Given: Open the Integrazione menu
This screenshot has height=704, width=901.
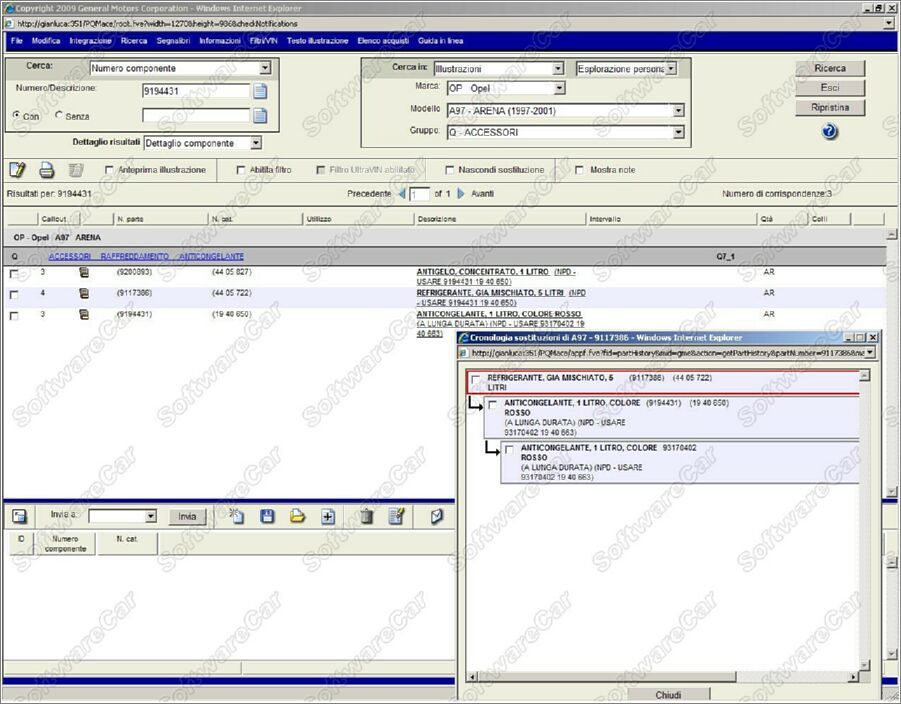Looking at the screenshot, I should (90, 41).
